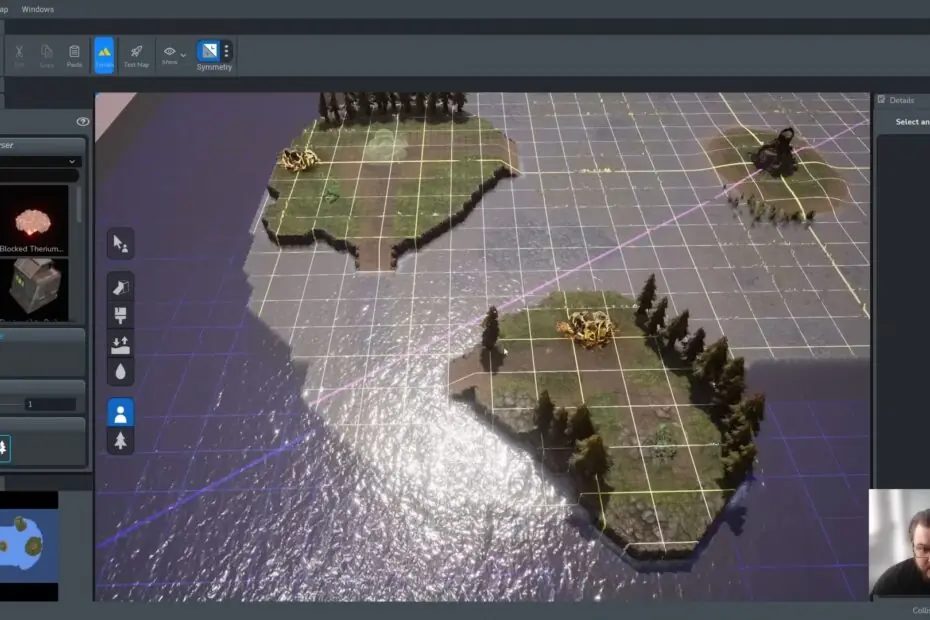This screenshot has height=620, width=930.
Task: Select the raise/lower height tool
Action: click(x=120, y=344)
